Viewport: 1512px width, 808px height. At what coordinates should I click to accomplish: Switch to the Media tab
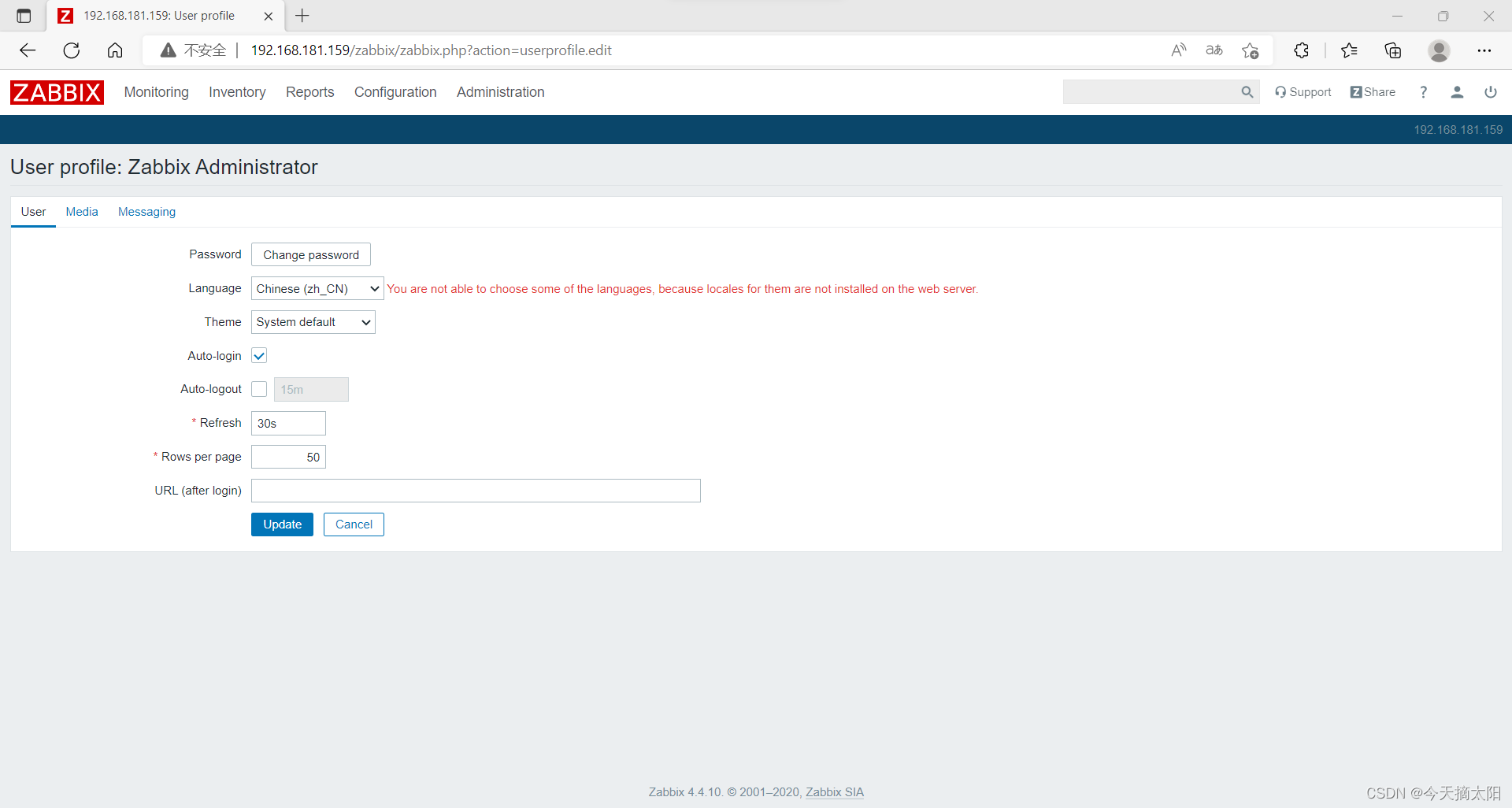82,212
